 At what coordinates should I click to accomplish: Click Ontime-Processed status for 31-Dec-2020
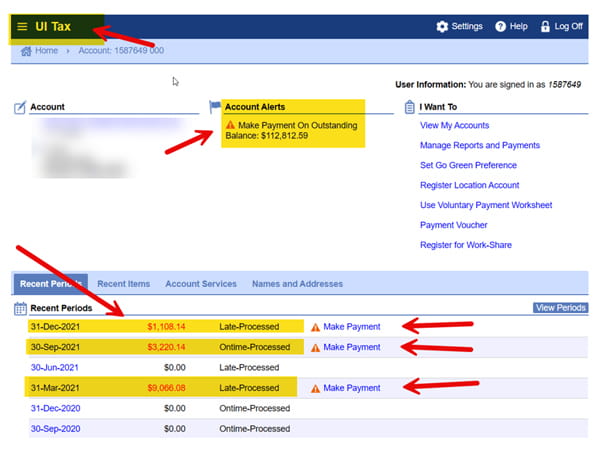point(254,409)
